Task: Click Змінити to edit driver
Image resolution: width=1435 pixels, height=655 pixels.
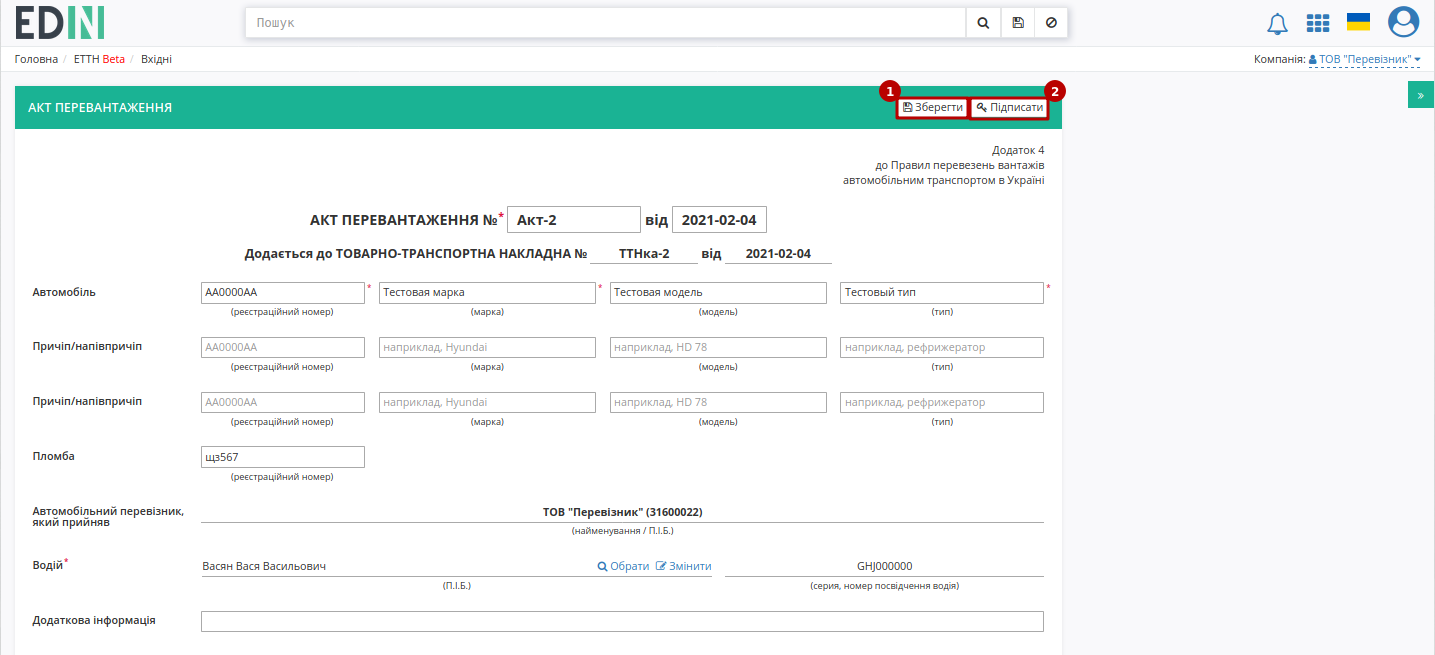Action: [683, 566]
